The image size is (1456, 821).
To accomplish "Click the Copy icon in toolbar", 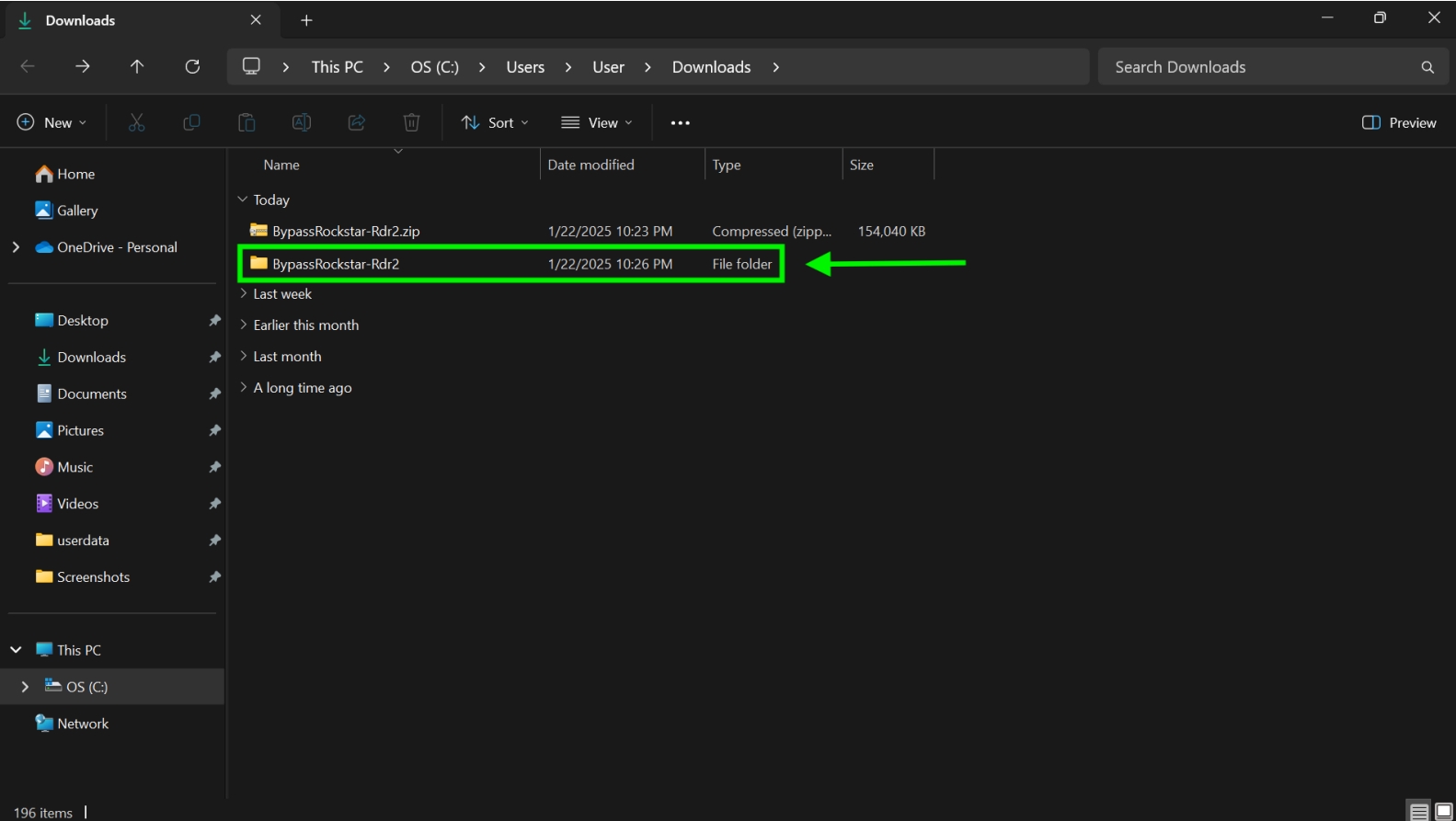I will tap(191, 122).
